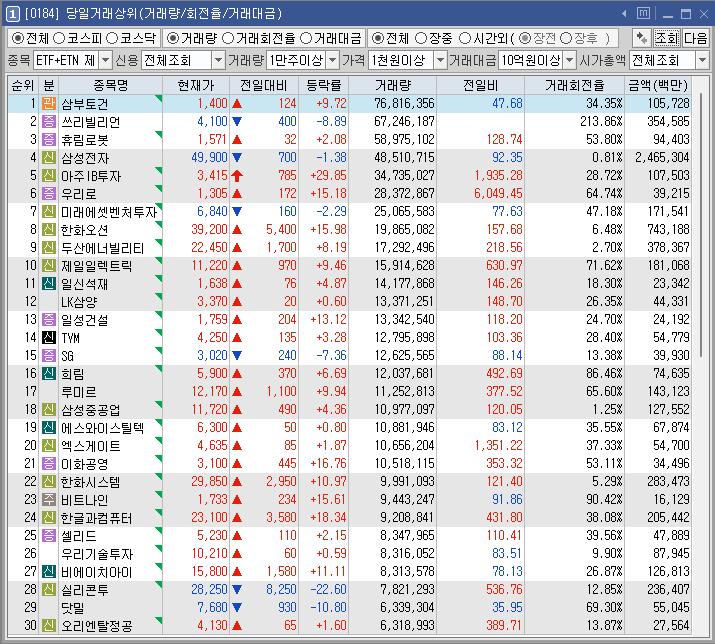Select the 전체 session radio button

click(378, 38)
